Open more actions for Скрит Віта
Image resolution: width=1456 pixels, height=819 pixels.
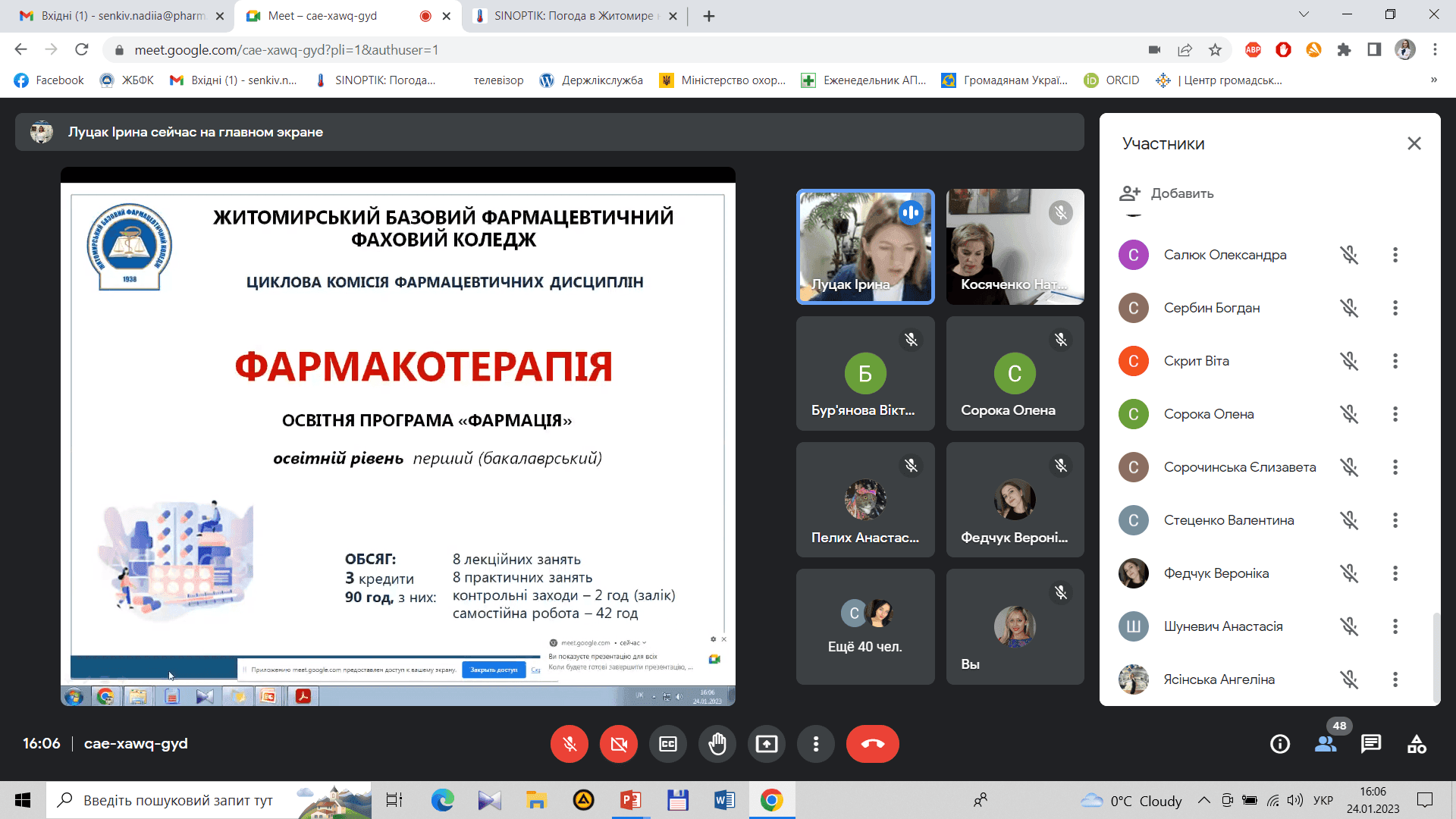1395,361
